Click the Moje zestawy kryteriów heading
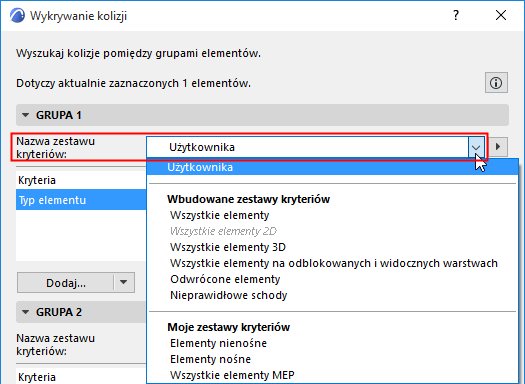Viewport: 525px width, 384px height. pos(228,327)
